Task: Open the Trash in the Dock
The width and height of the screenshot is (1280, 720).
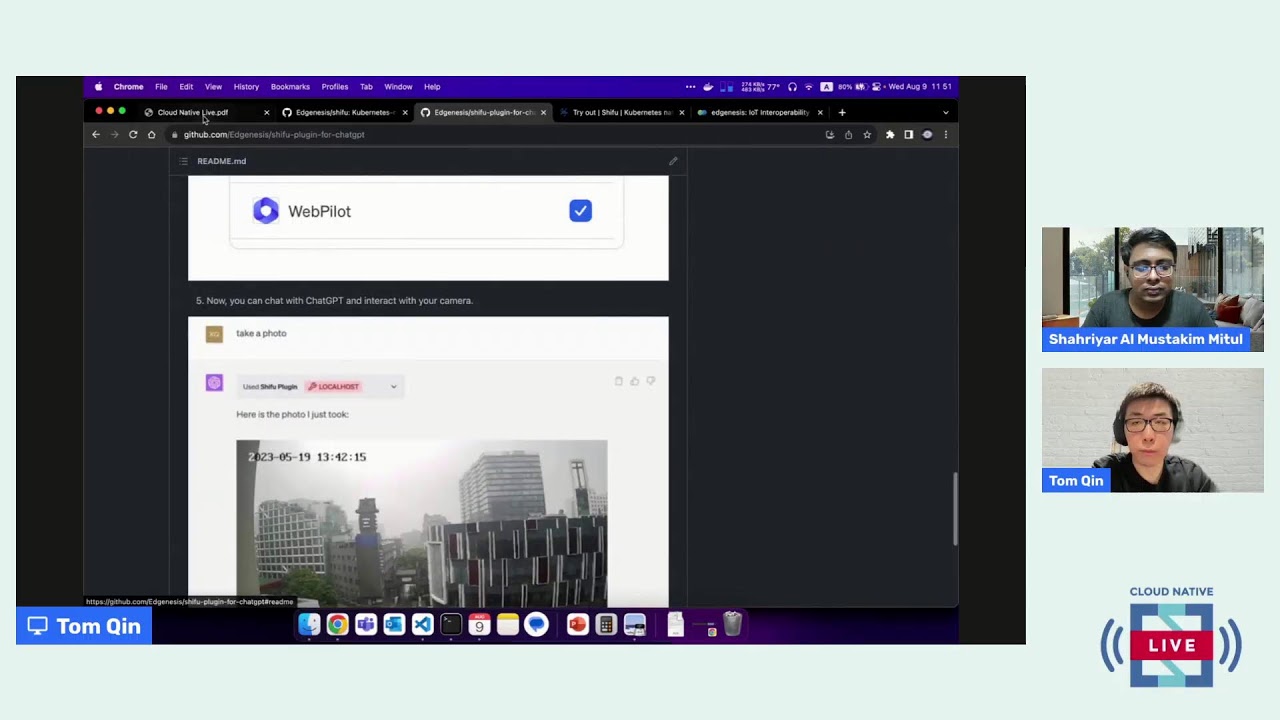Action: [733, 625]
